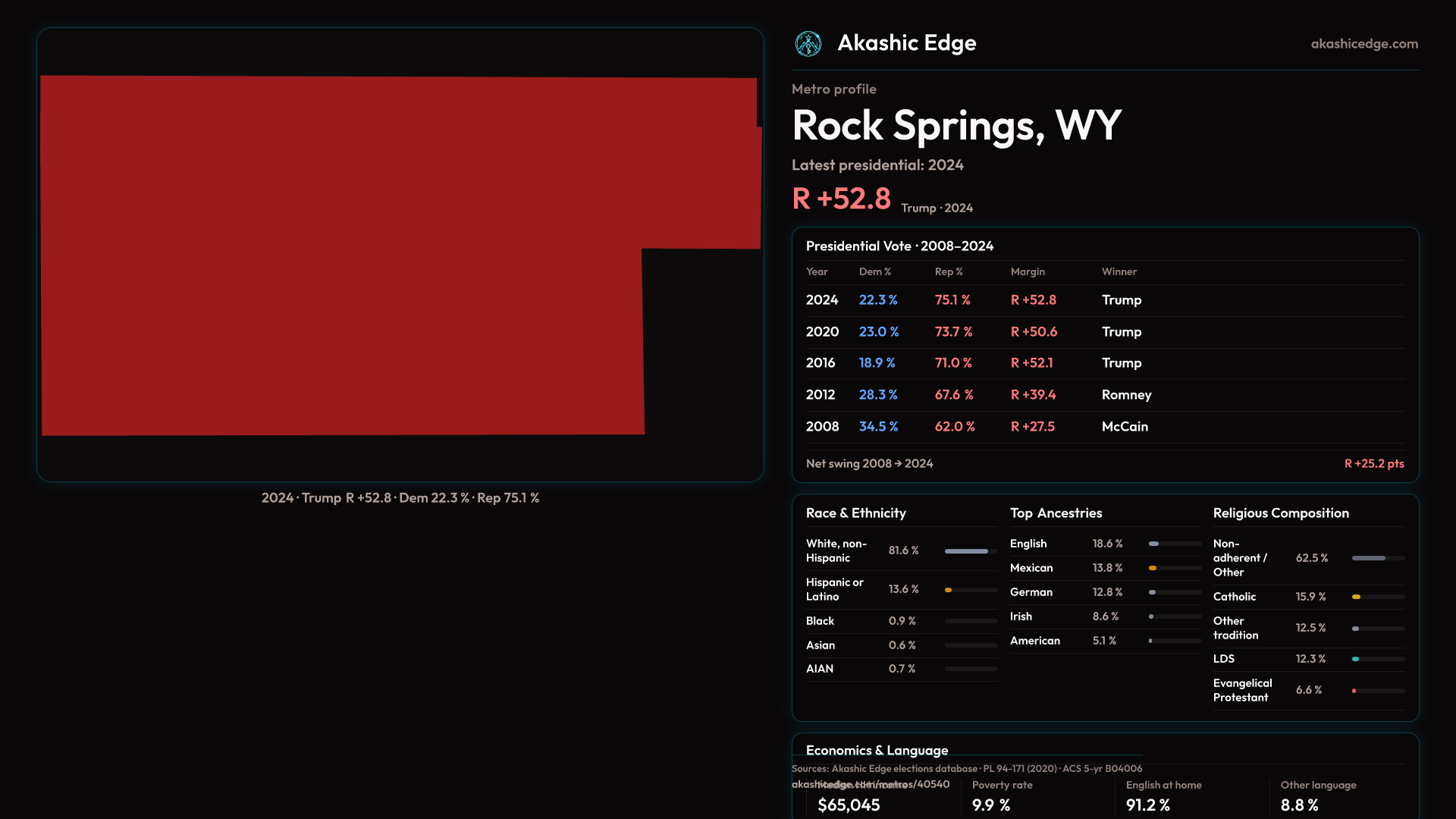The image size is (1456, 819).
Task: Click the Winner column header
Action: pos(1119,271)
